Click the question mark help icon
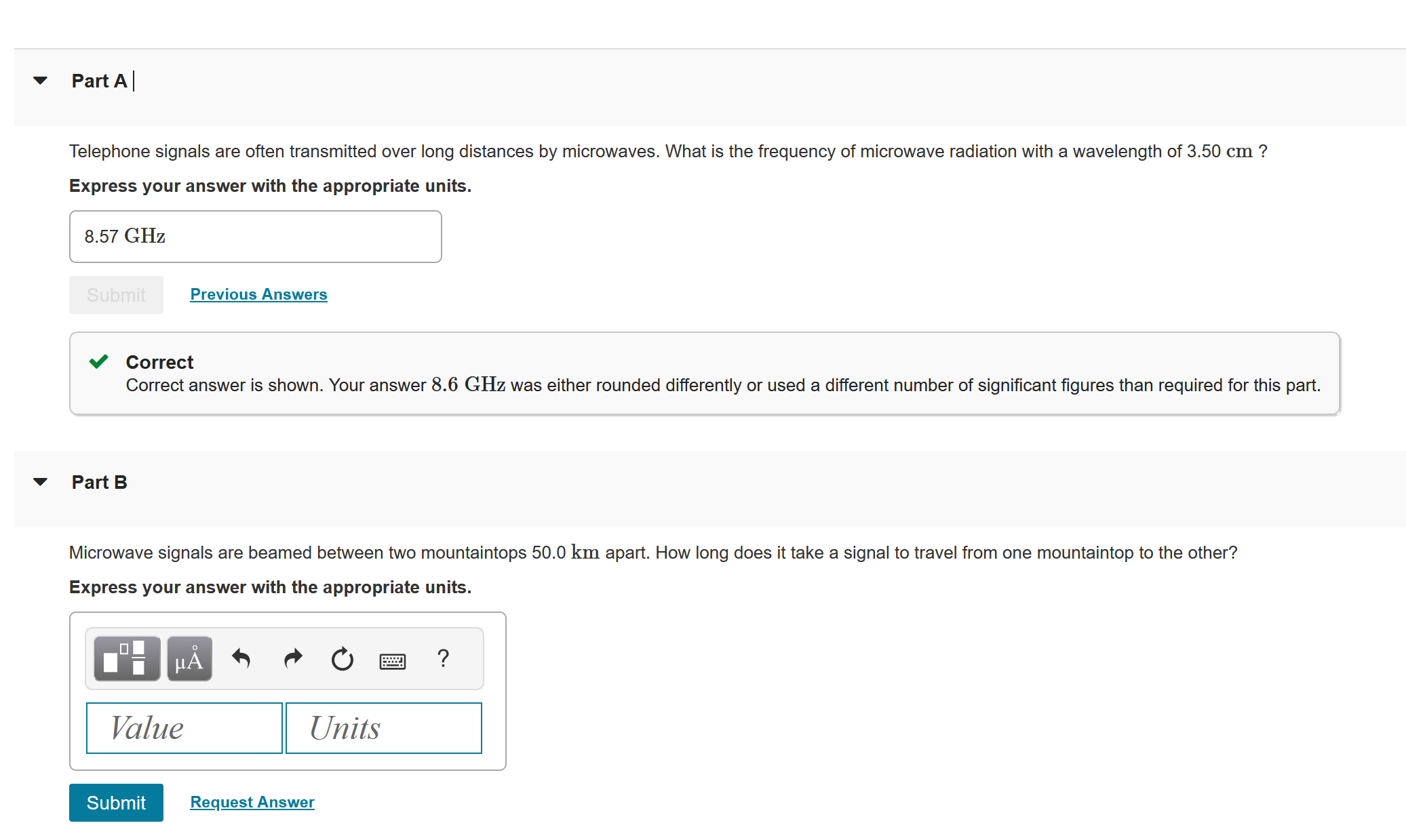1406x840 pixels. (444, 658)
